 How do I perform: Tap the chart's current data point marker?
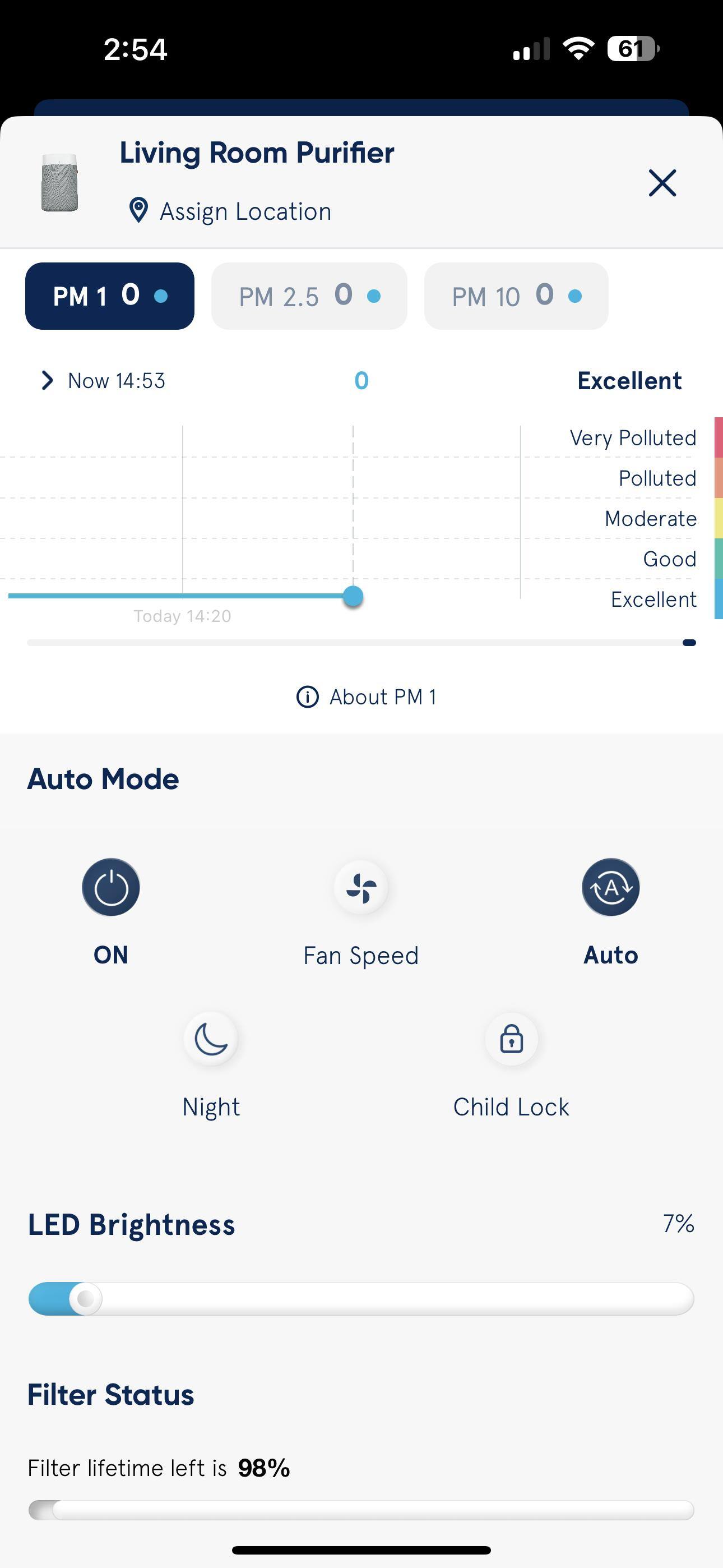click(x=353, y=596)
